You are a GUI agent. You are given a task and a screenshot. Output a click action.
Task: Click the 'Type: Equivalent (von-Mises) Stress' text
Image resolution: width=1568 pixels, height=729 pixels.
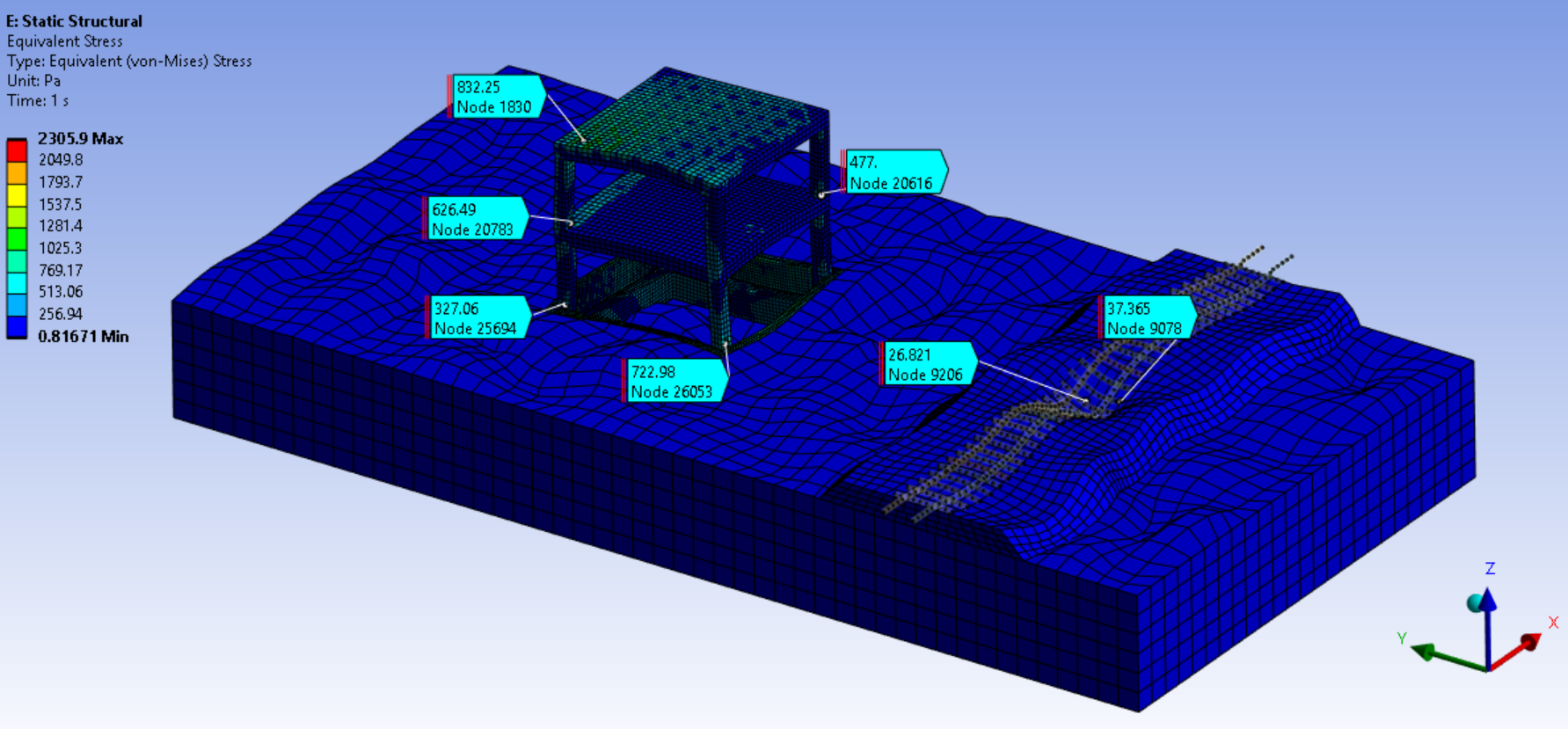pos(129,62)
